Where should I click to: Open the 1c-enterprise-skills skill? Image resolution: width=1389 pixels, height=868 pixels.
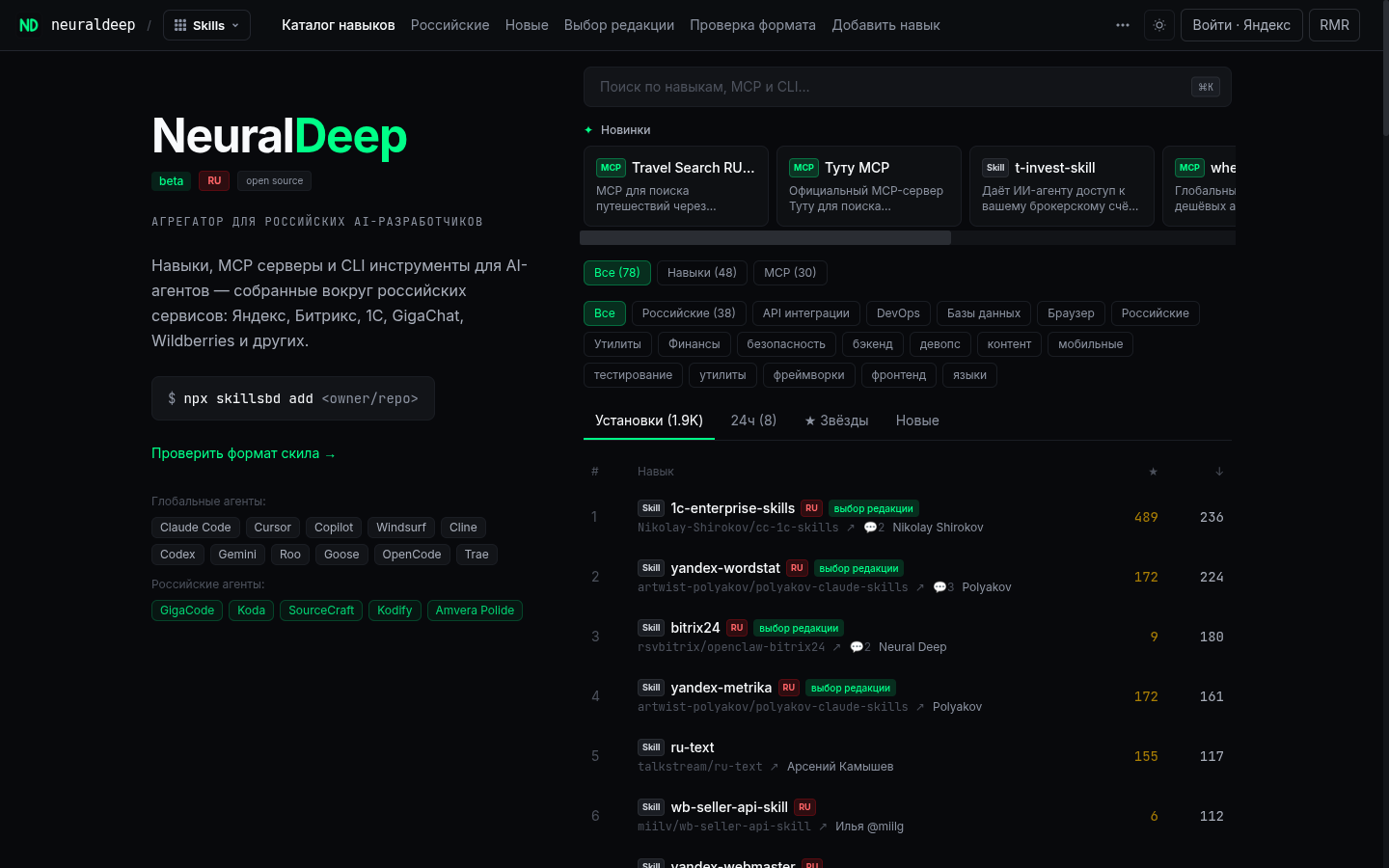pyautogui.click(x=733, y=508)
